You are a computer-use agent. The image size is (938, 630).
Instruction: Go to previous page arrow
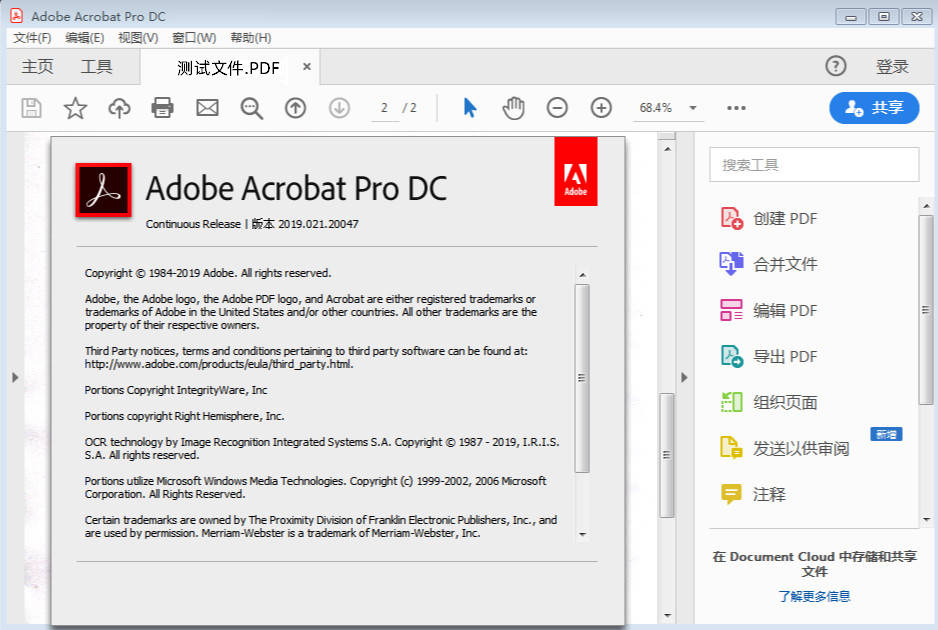tap(295, 108)
